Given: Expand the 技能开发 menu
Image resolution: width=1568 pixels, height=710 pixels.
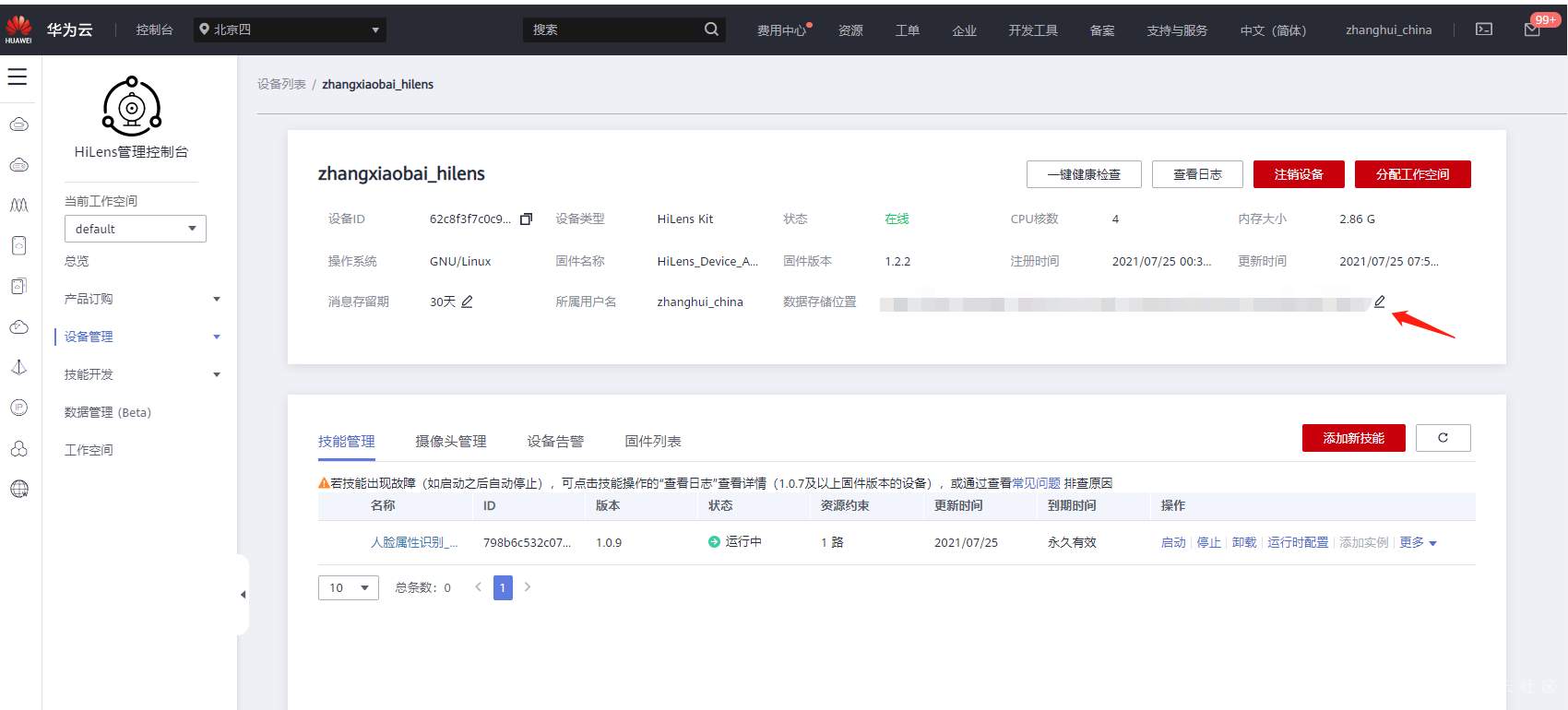Looking at the screenshot, I should tap(142, 374).
